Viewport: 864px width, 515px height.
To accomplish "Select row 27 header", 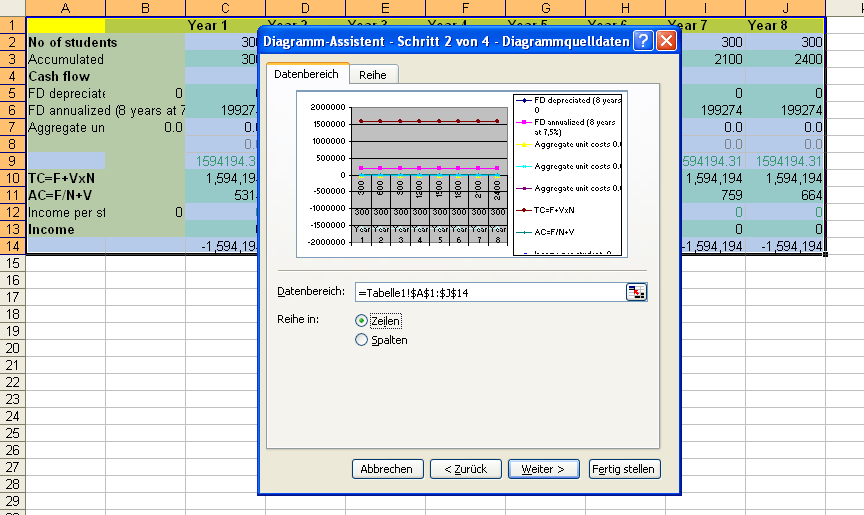I will click(13, 467).
